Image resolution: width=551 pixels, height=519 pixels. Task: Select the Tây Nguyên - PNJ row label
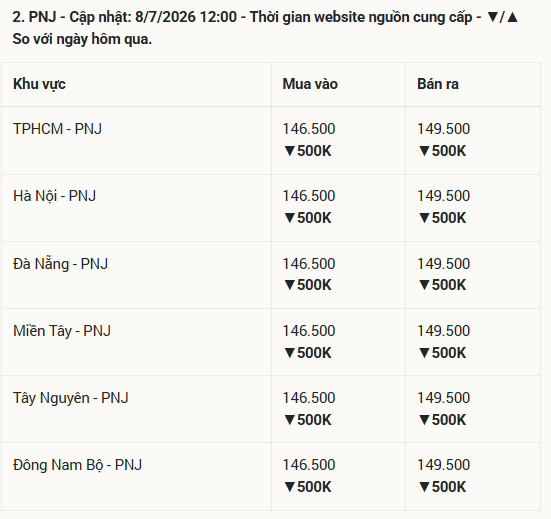71,398
